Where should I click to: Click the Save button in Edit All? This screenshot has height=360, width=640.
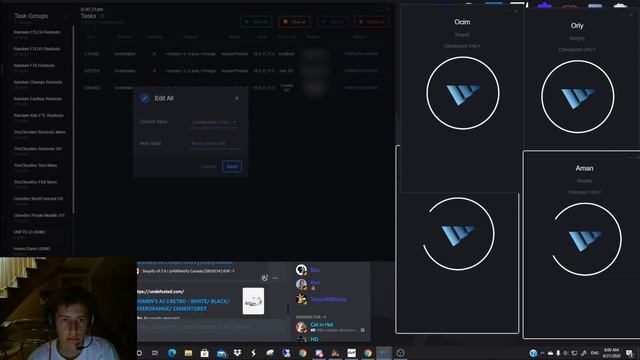(x=232, y=167)
